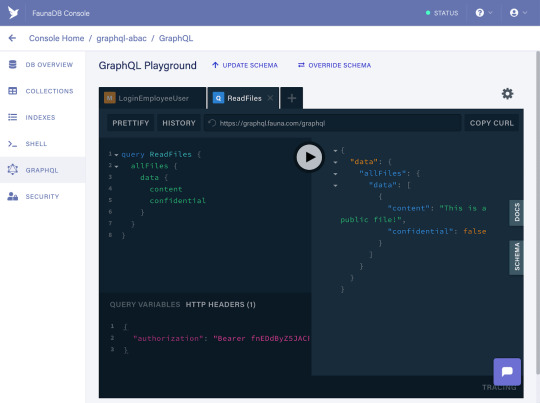
Task: Click the authorization header value text
Action: (261, 338)
